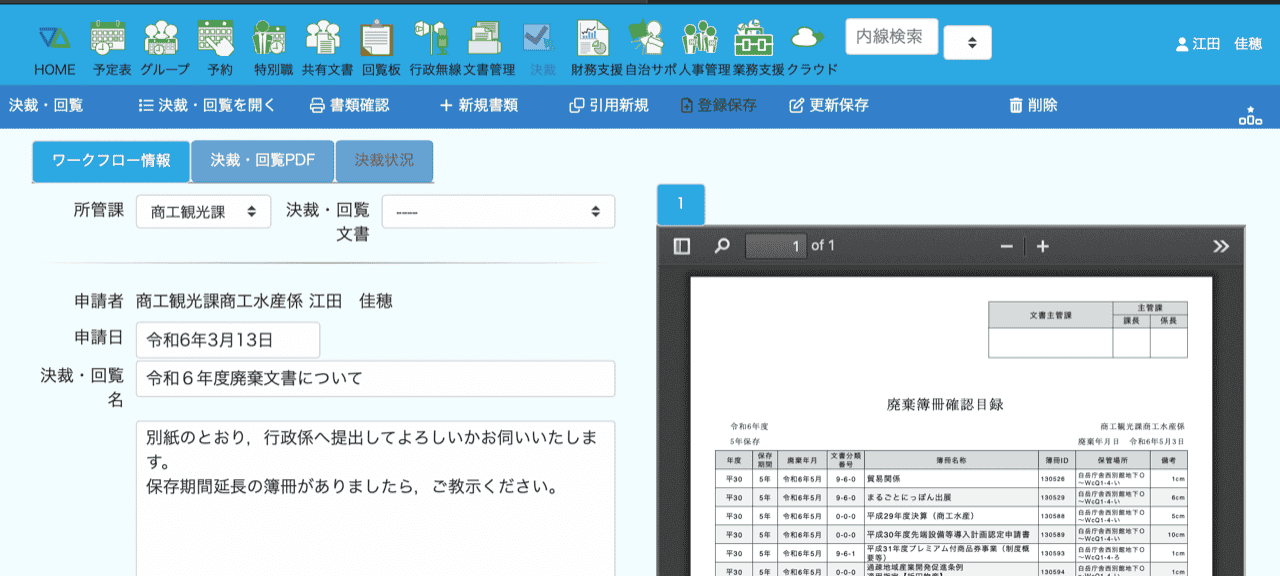Click the 申請日 date field
1280x576 pixels.
228,340
